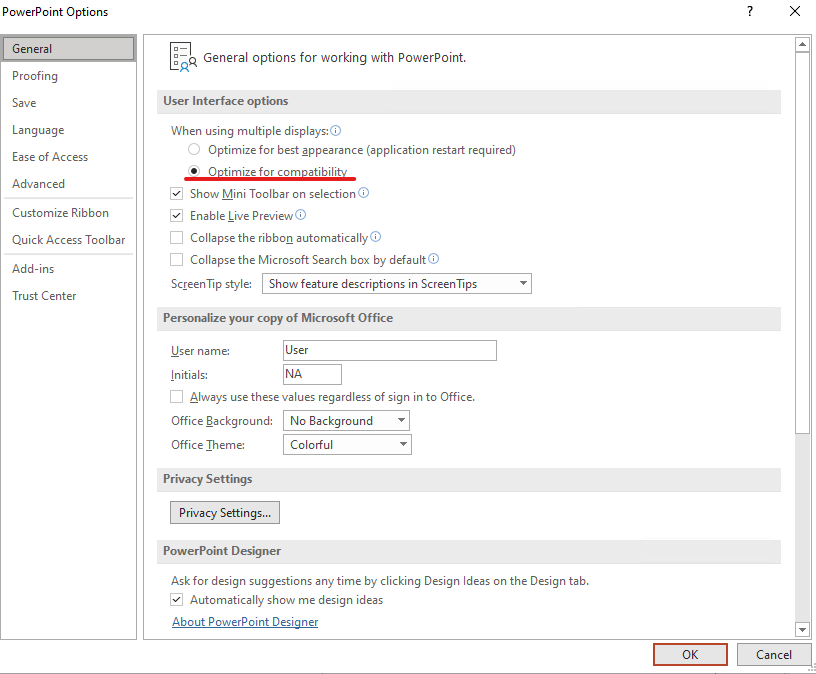
Task: Uncheck Show Mini Toolbar on selection
Action: (x=177, y=194)
